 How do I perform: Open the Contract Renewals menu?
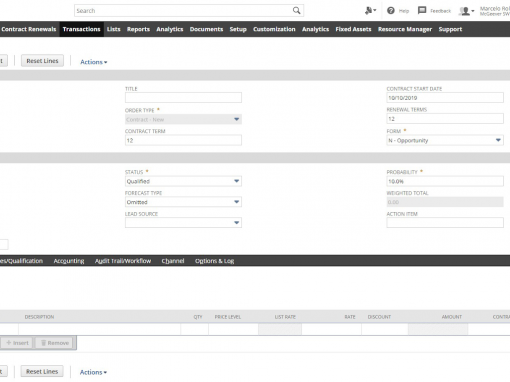[x=29, y=29]
